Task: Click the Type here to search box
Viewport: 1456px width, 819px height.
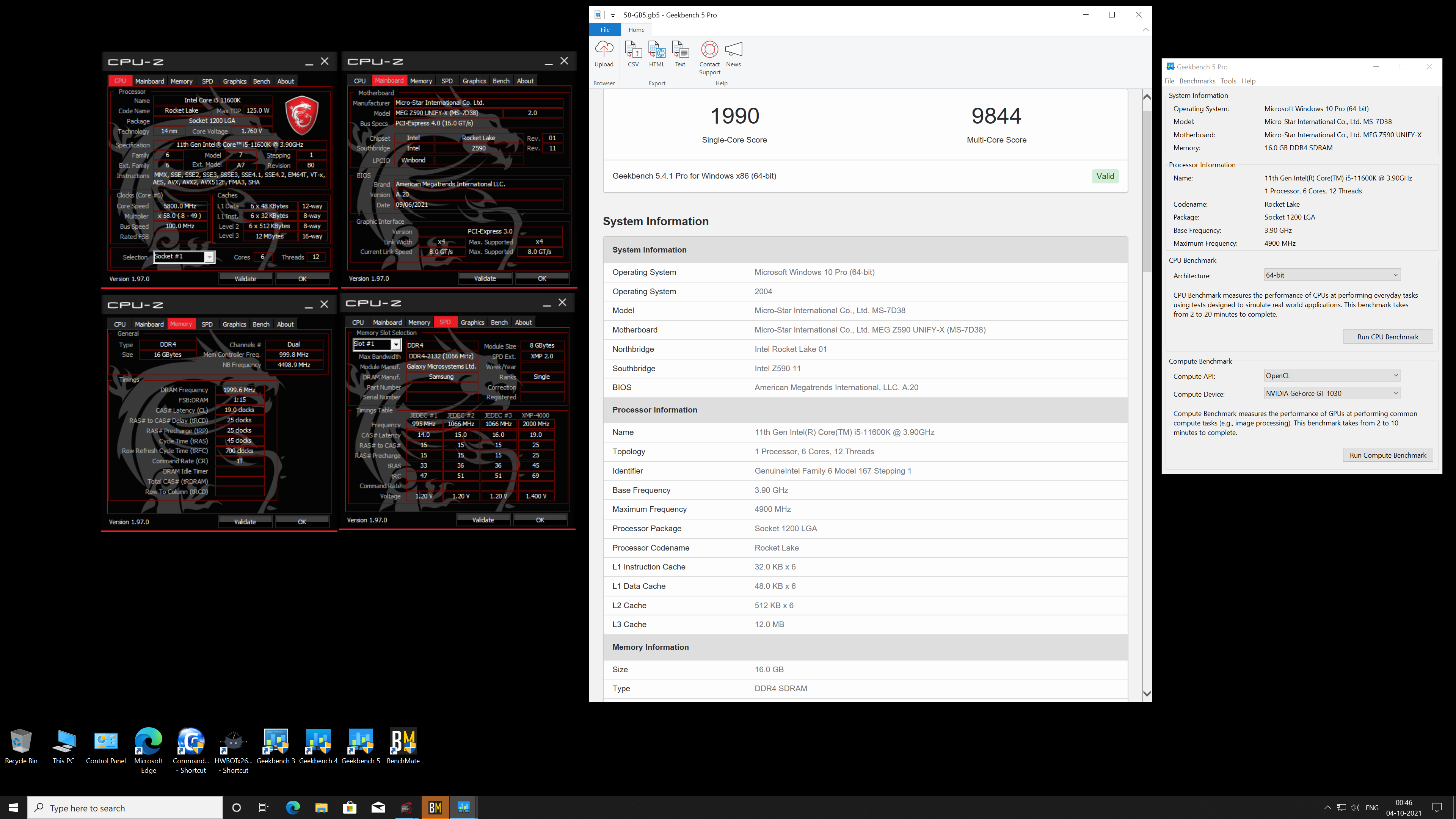Action: [x=125, y=808]
